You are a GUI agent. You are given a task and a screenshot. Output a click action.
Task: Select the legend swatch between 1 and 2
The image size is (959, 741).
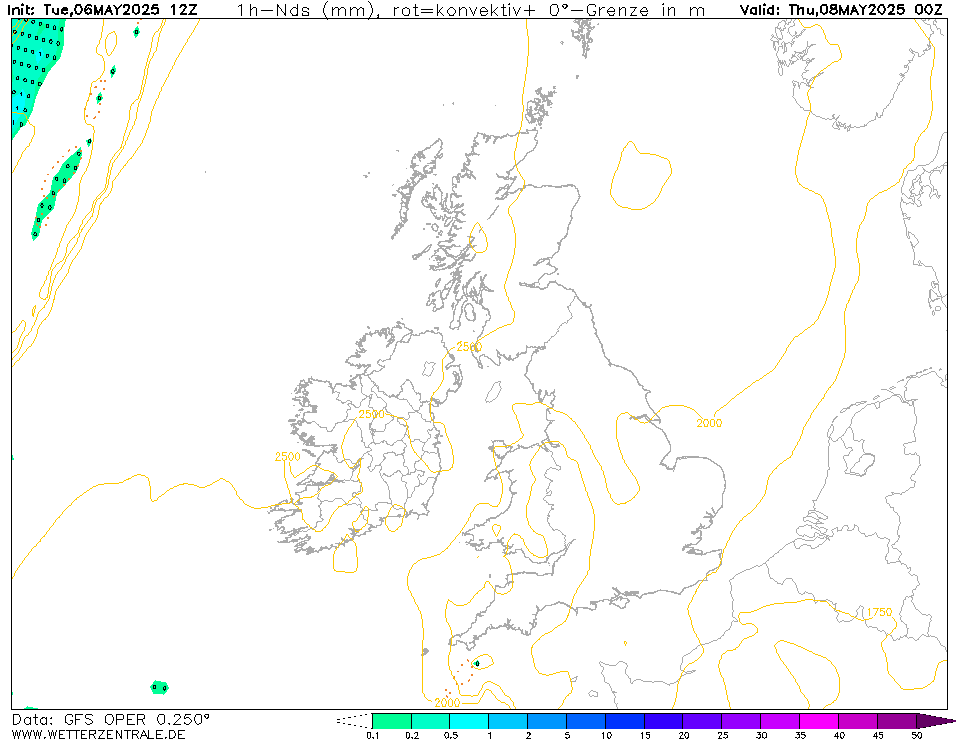(x=508, y=721)
